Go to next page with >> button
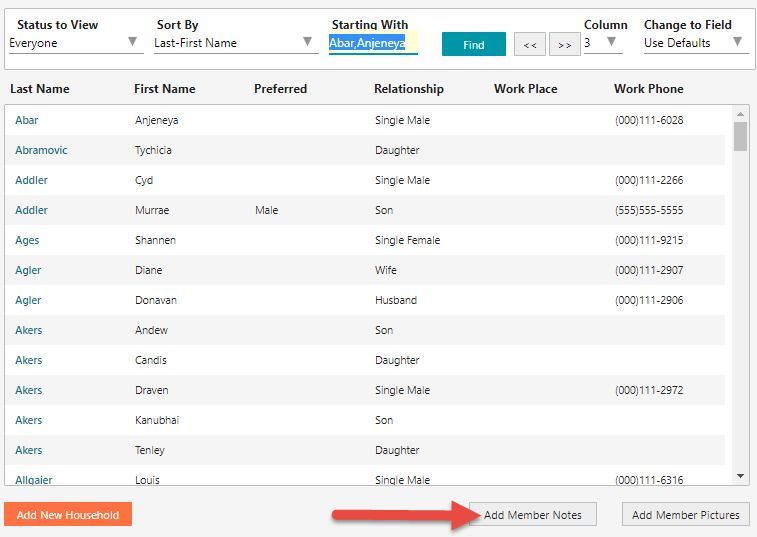 (564, 45)
